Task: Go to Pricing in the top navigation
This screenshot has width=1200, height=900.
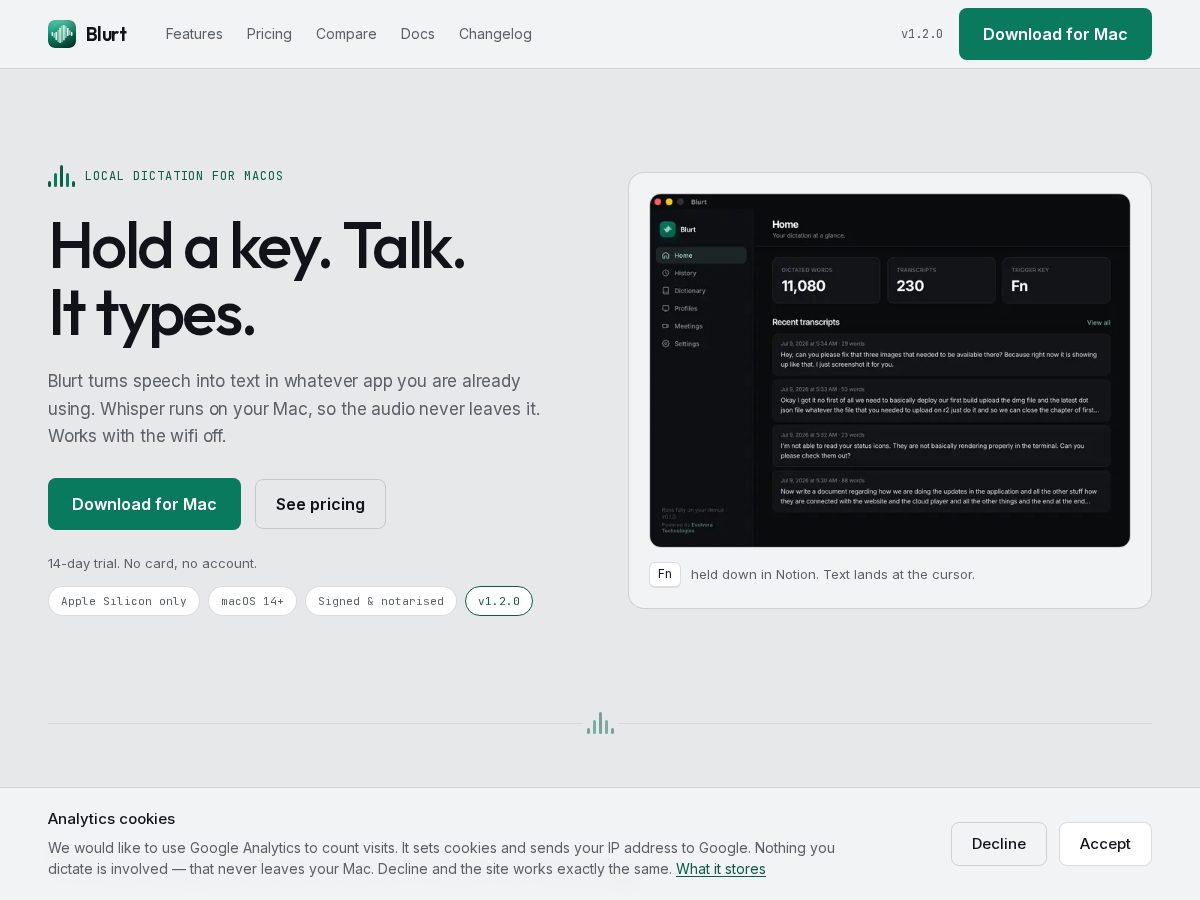Action: click(x=269, y=34)
